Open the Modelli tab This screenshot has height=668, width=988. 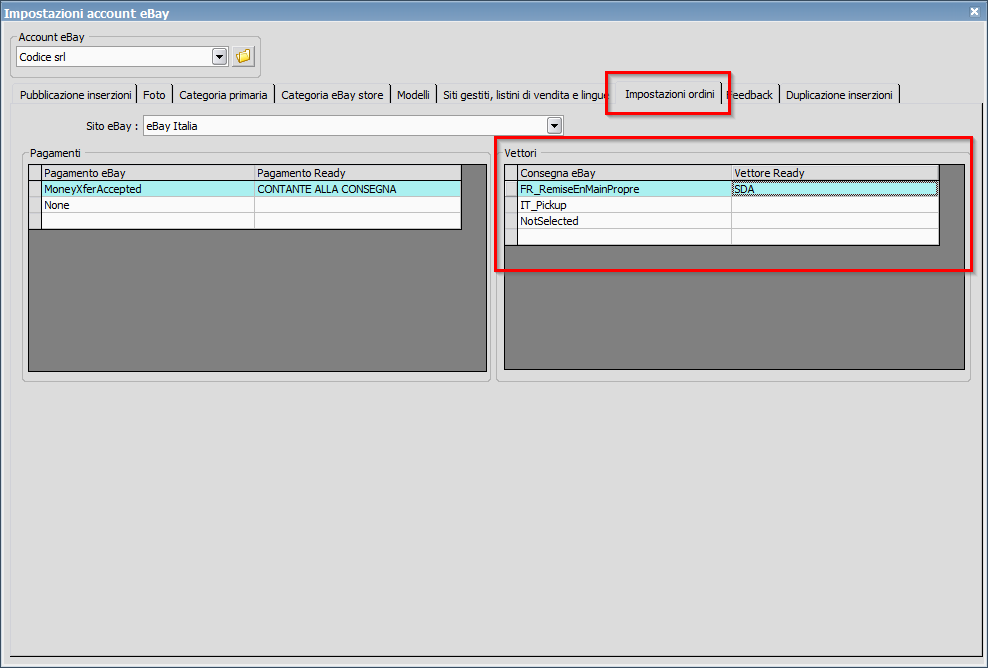[413, 95]
